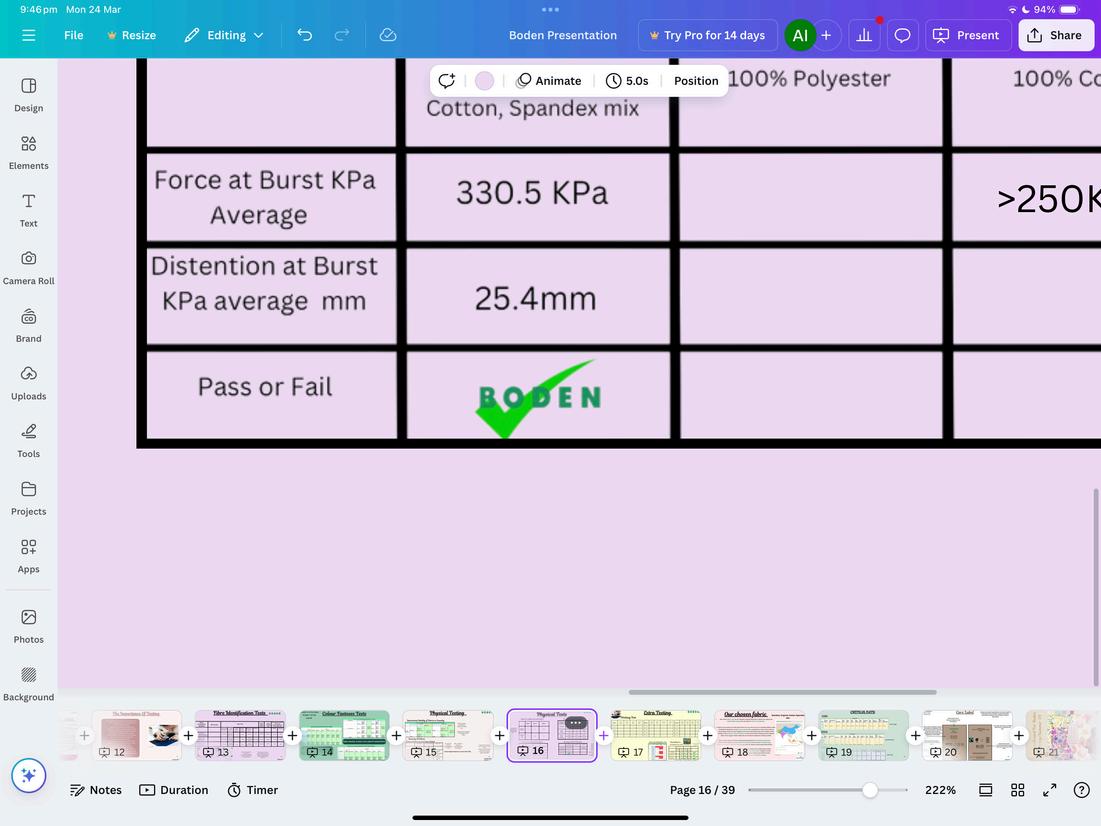Screen dimensions: 1101x826
Task: Edit the Boden Presentation title
Action: (x=562, y=35)
